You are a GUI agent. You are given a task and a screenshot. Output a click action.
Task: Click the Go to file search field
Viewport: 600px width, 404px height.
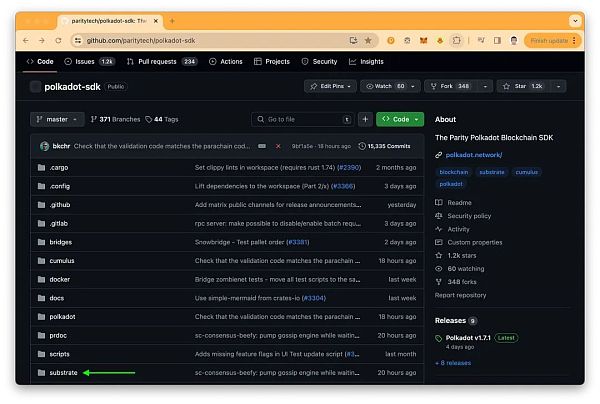coord(300,119)
